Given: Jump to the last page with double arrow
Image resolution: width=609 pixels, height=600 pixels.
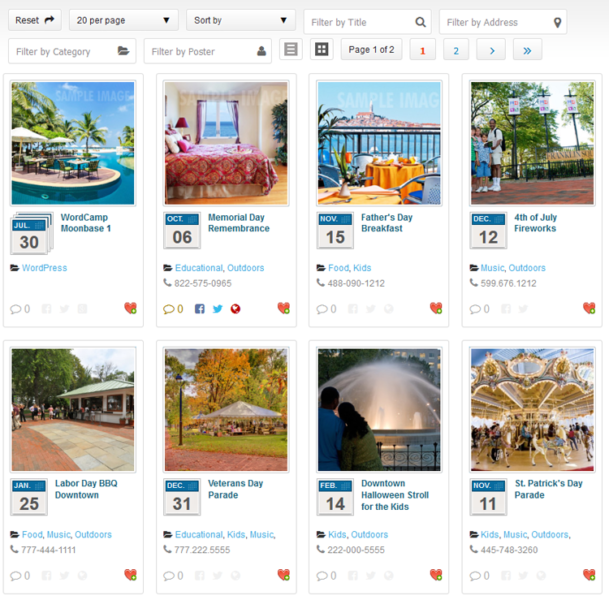Looking at the screenshot, I should [527, 50].
